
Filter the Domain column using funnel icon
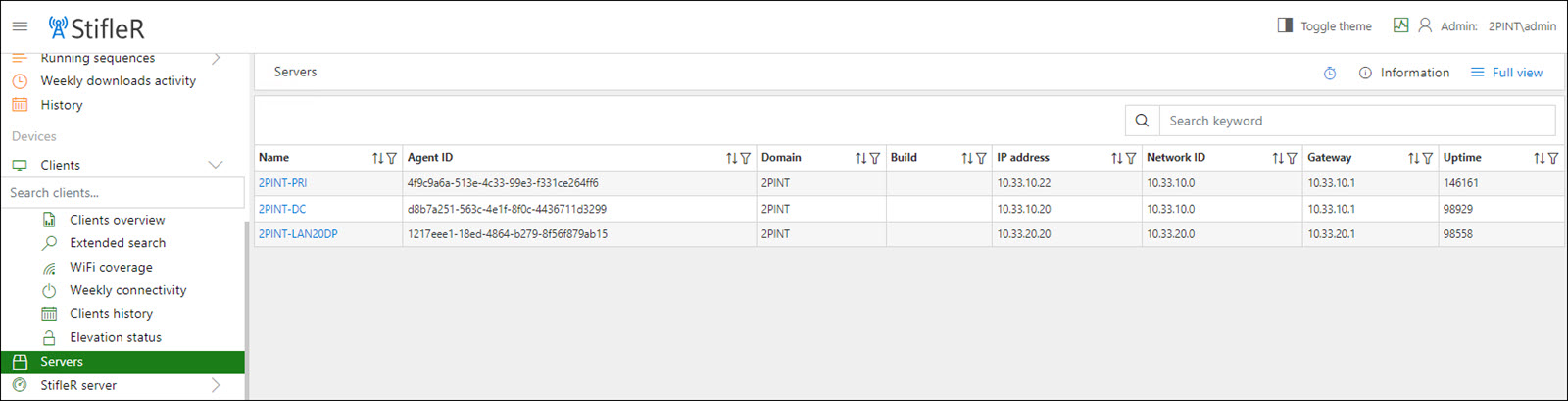click(x=875, y=158)
